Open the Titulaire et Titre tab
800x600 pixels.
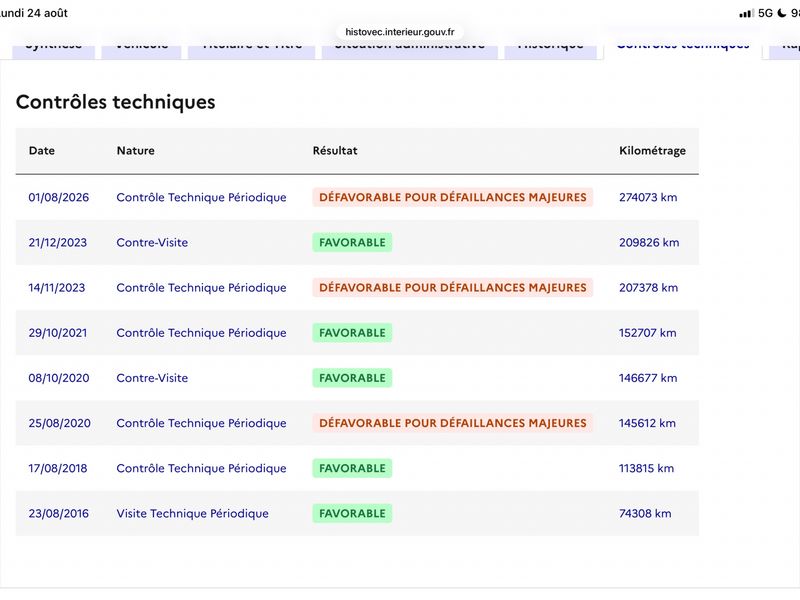(252, 49)
